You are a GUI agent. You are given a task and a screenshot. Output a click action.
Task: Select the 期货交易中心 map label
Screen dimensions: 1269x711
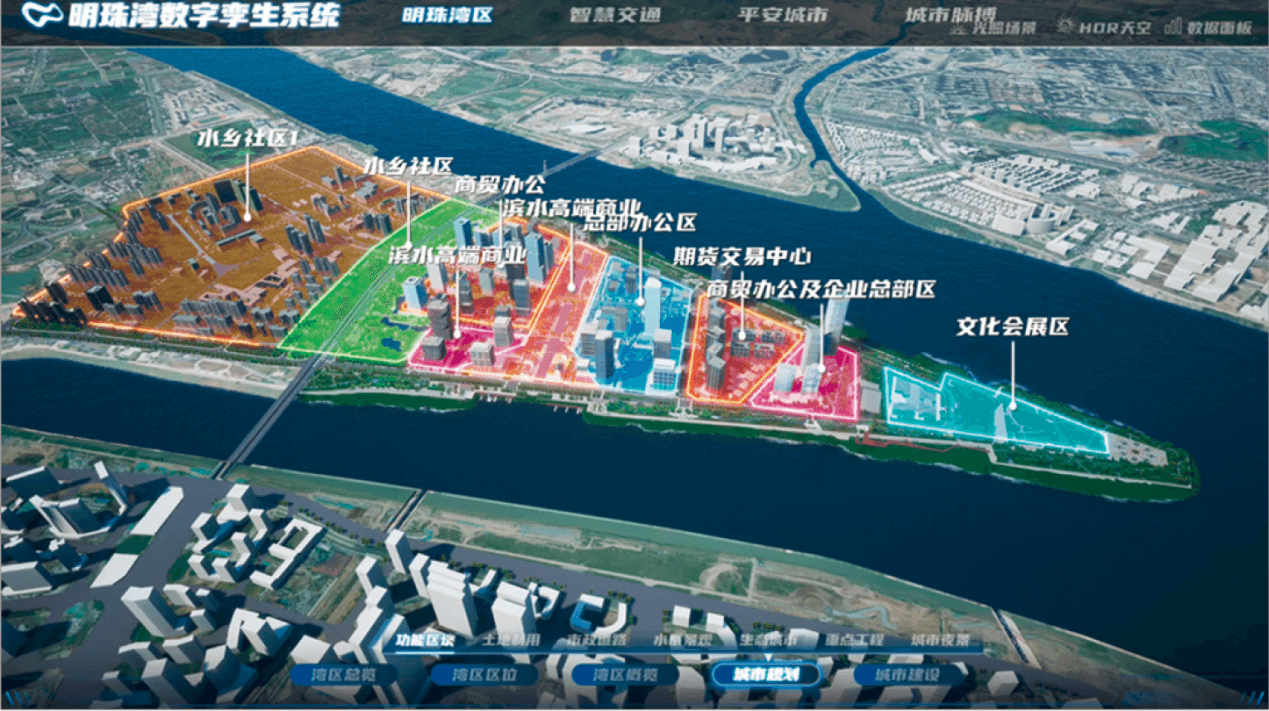tap(744, 256)
